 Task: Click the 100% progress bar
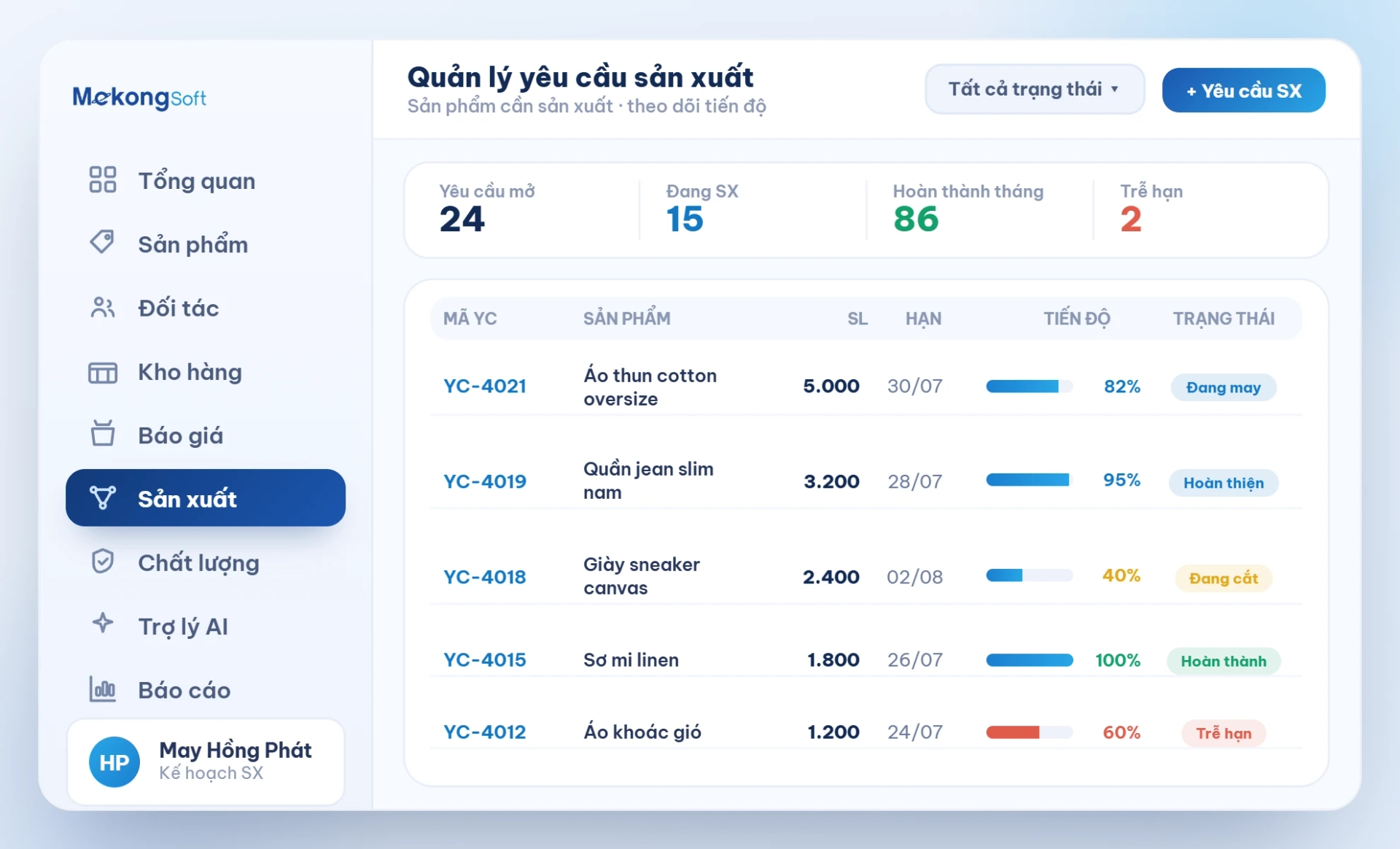point(1029,660)
